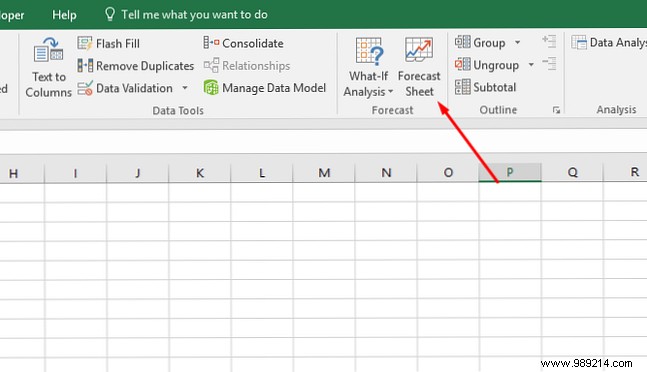Screen dimensions: 647x372
Task: Select column N header
Action: pyautogui.click(x=386, y=173)
